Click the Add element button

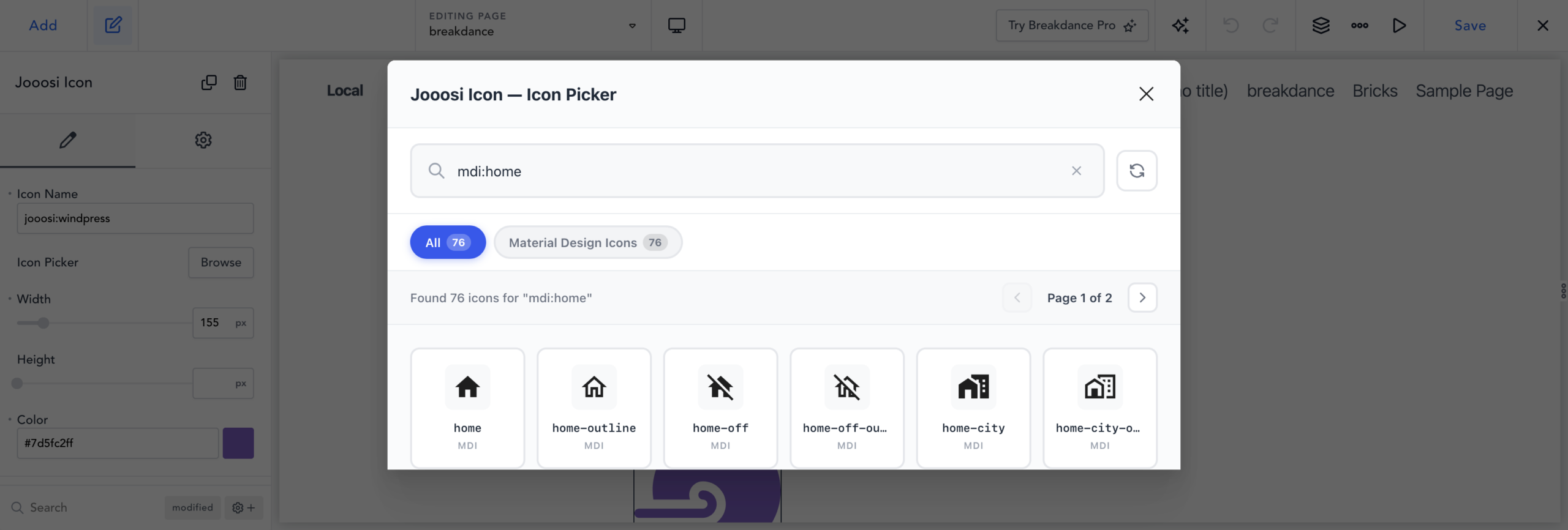tap(43, 25)
